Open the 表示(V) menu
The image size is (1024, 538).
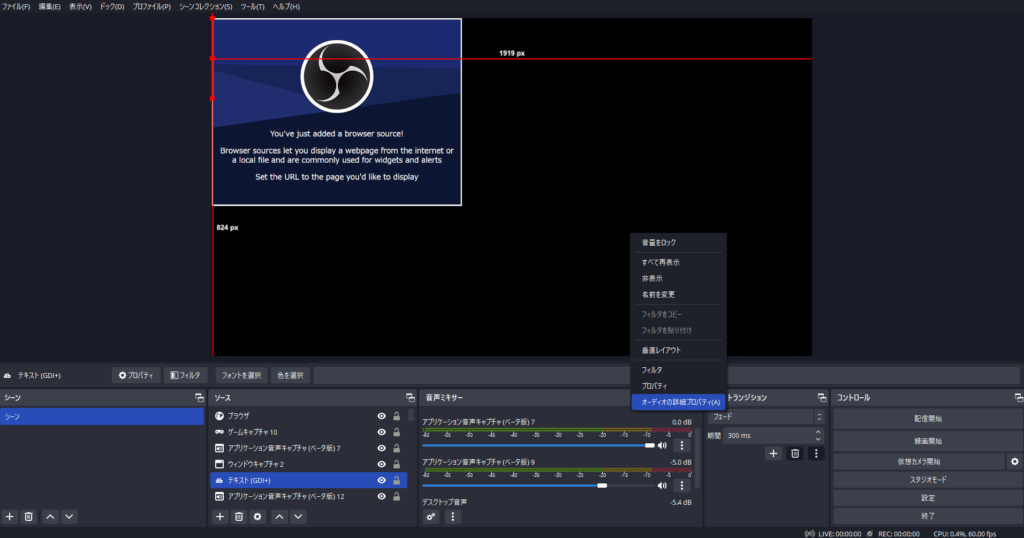coord(80,7)
